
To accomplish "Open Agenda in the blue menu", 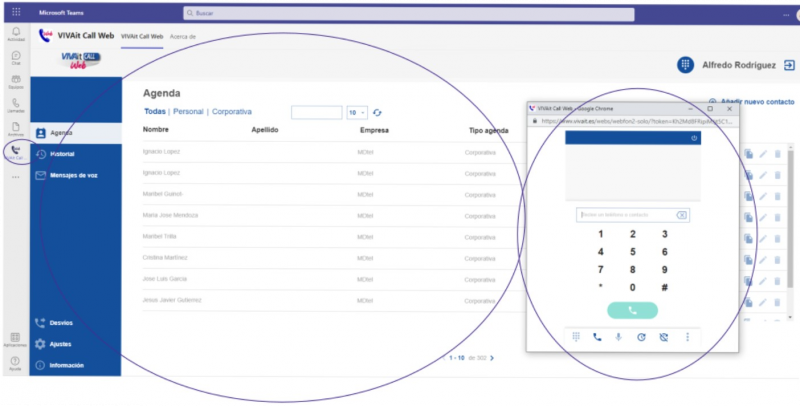I will [76, 133].
